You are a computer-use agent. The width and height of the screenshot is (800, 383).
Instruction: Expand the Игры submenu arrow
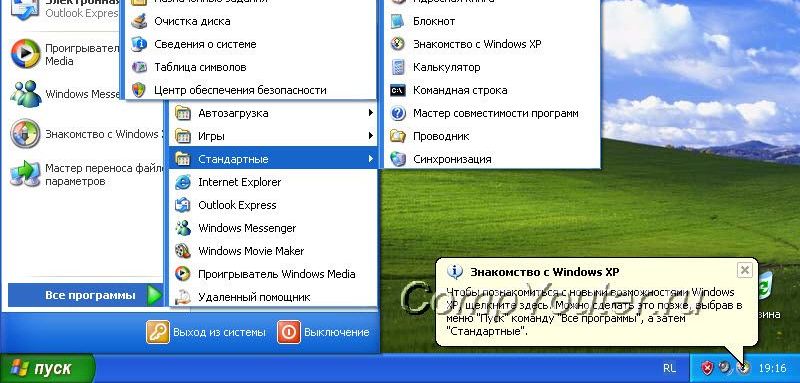(x=371, y=136)
